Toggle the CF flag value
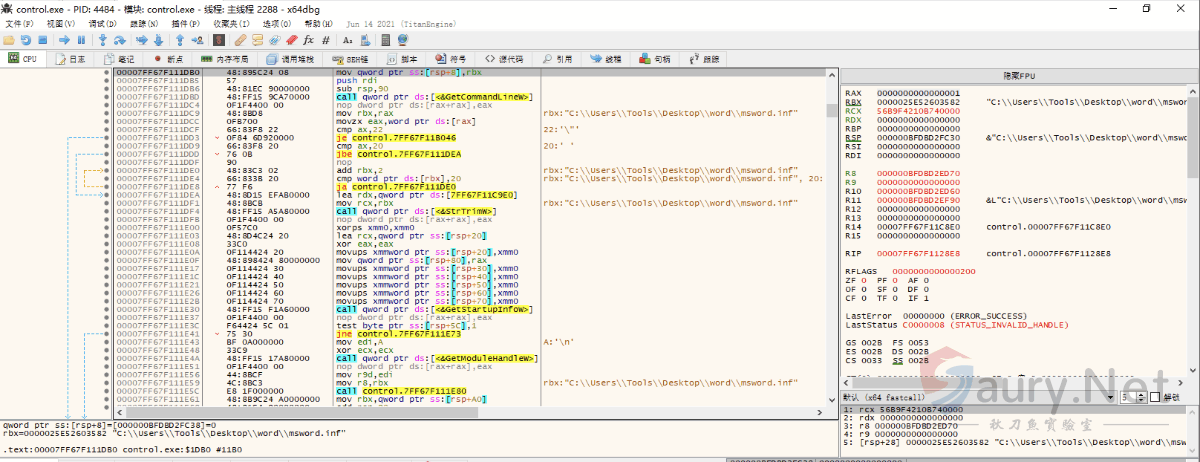 pos(863,297)
